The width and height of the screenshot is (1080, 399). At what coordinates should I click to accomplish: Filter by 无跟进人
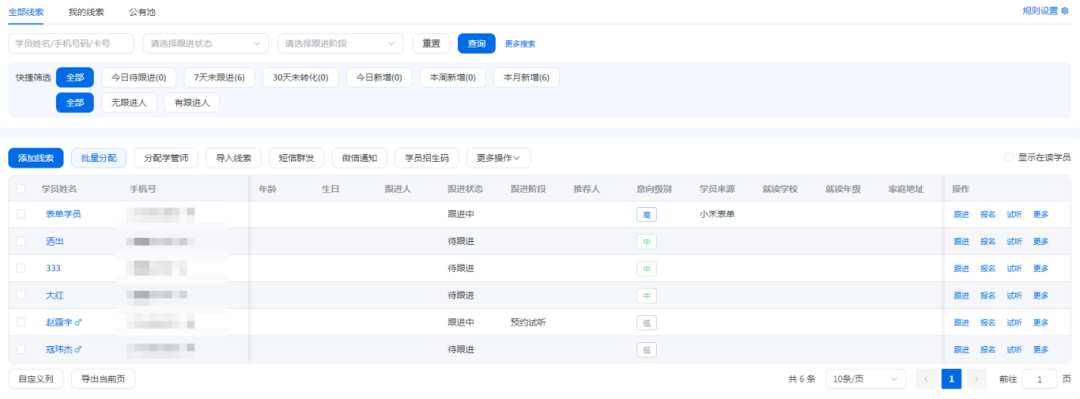[x=129, y=103]
